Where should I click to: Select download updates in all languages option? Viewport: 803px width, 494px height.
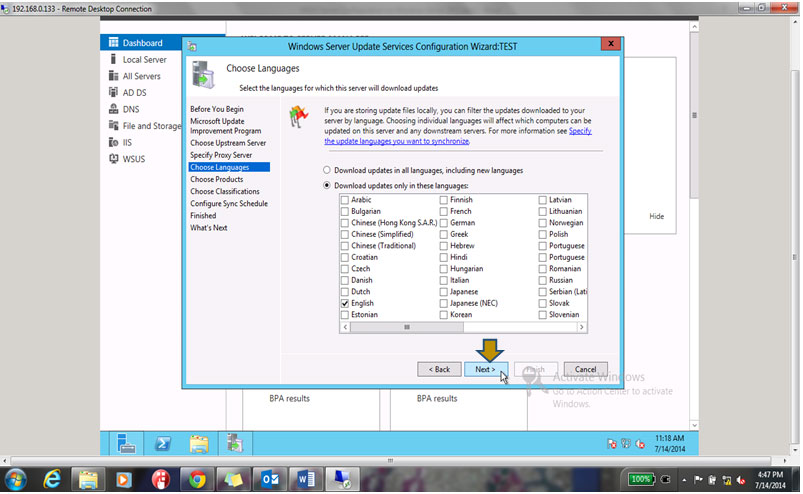(x=327, y=170)
